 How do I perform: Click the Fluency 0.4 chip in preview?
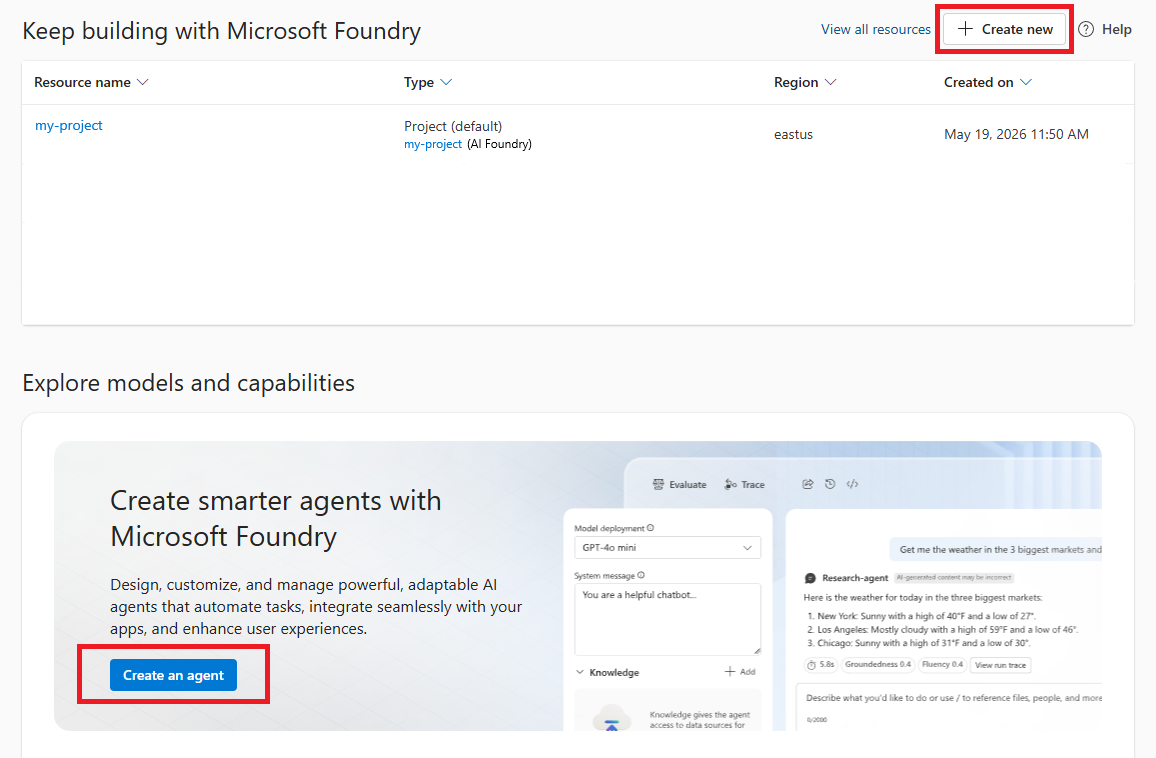942,664
